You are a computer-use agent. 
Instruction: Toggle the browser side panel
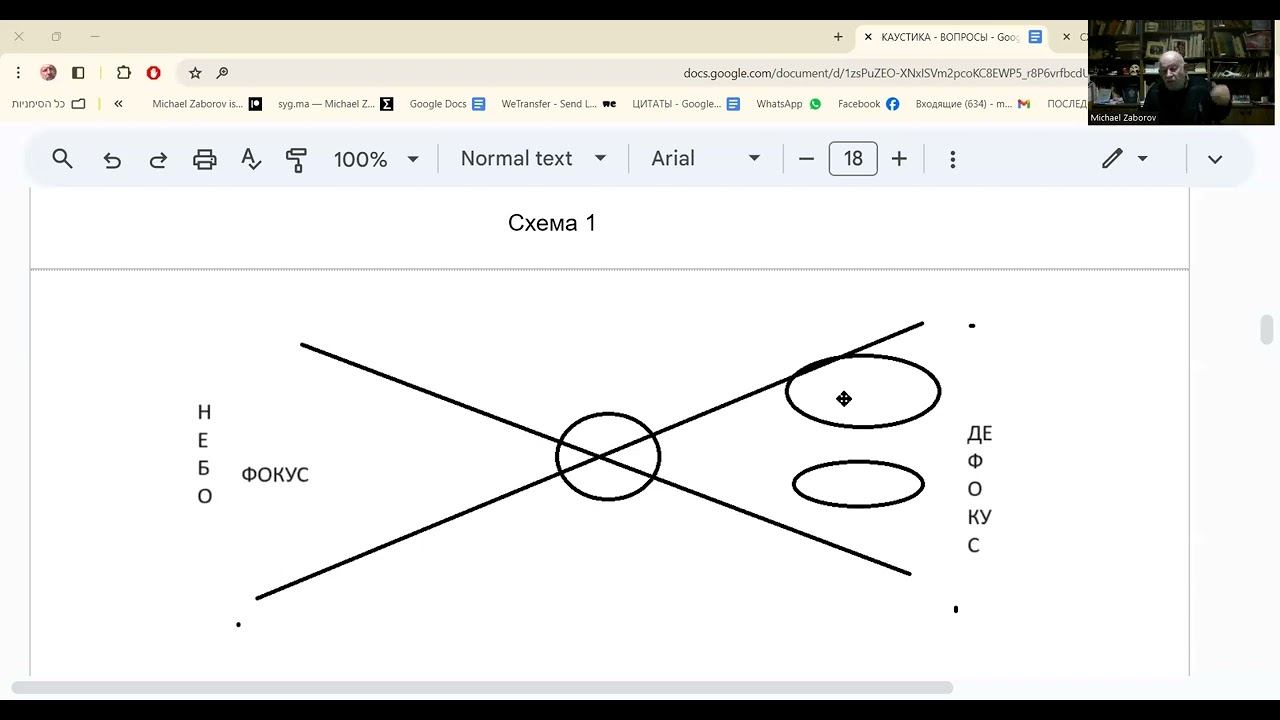point(78,73)
